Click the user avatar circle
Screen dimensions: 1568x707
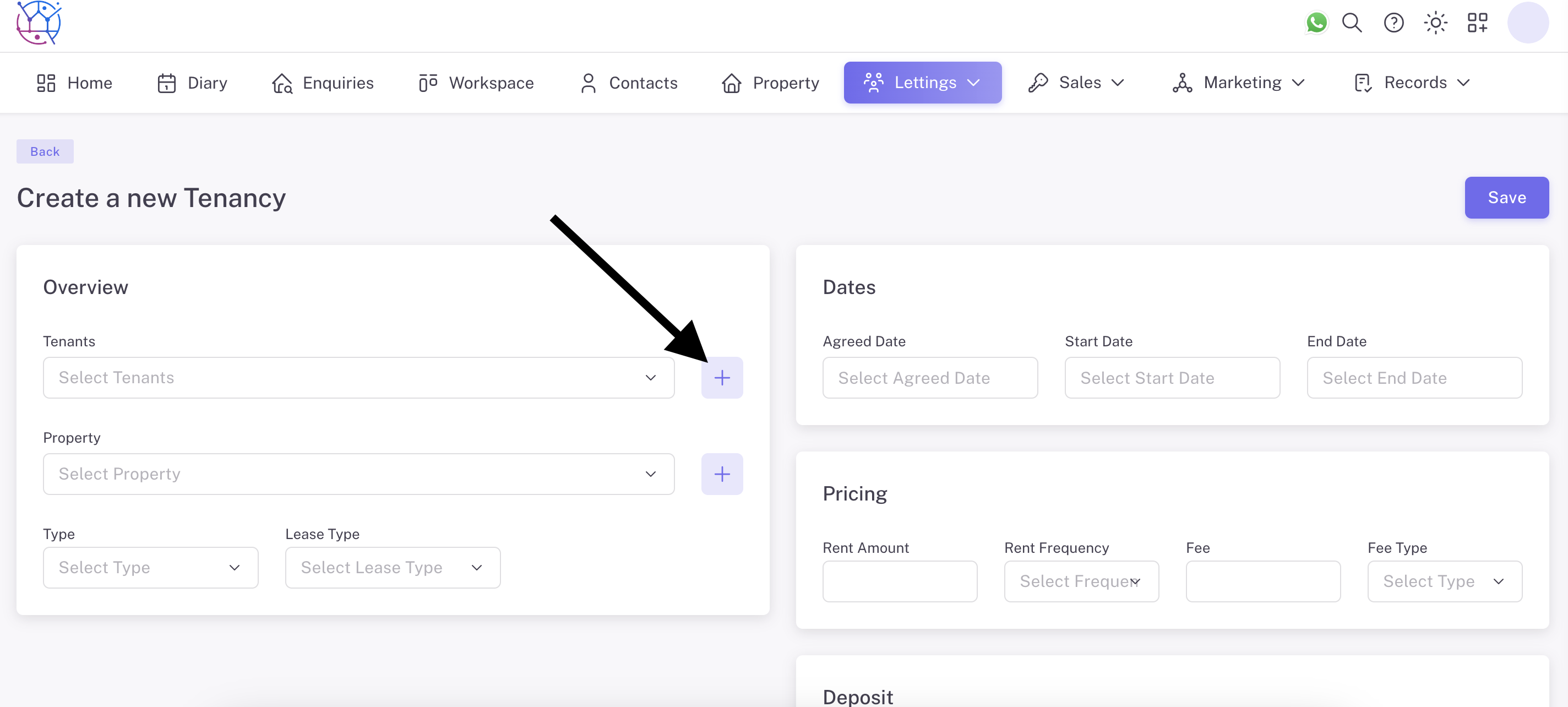coord(1527,23)
